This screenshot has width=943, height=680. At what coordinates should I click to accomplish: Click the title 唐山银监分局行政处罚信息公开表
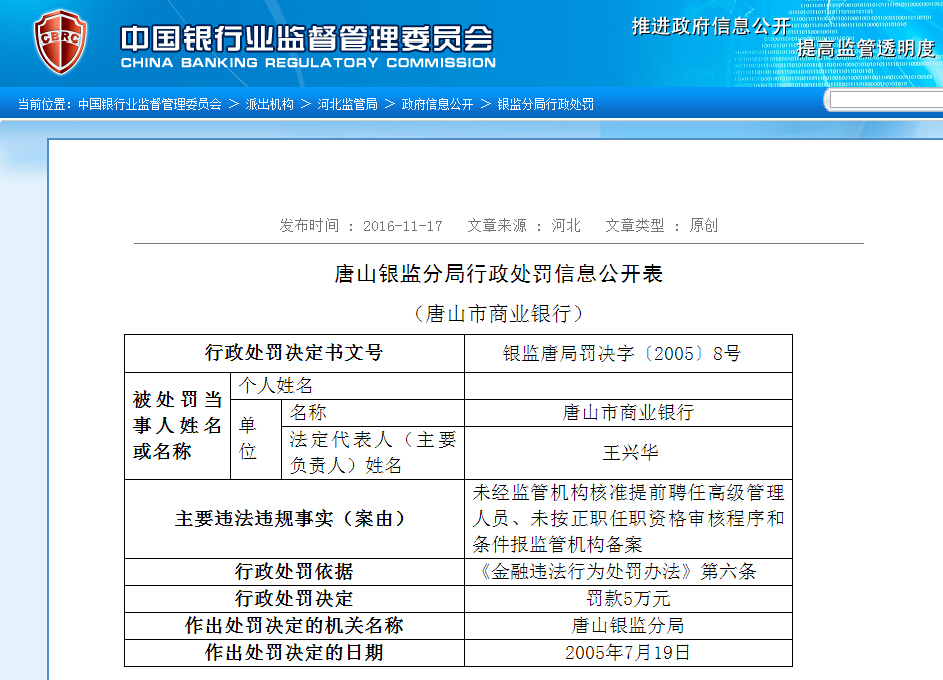click(499, 274)
